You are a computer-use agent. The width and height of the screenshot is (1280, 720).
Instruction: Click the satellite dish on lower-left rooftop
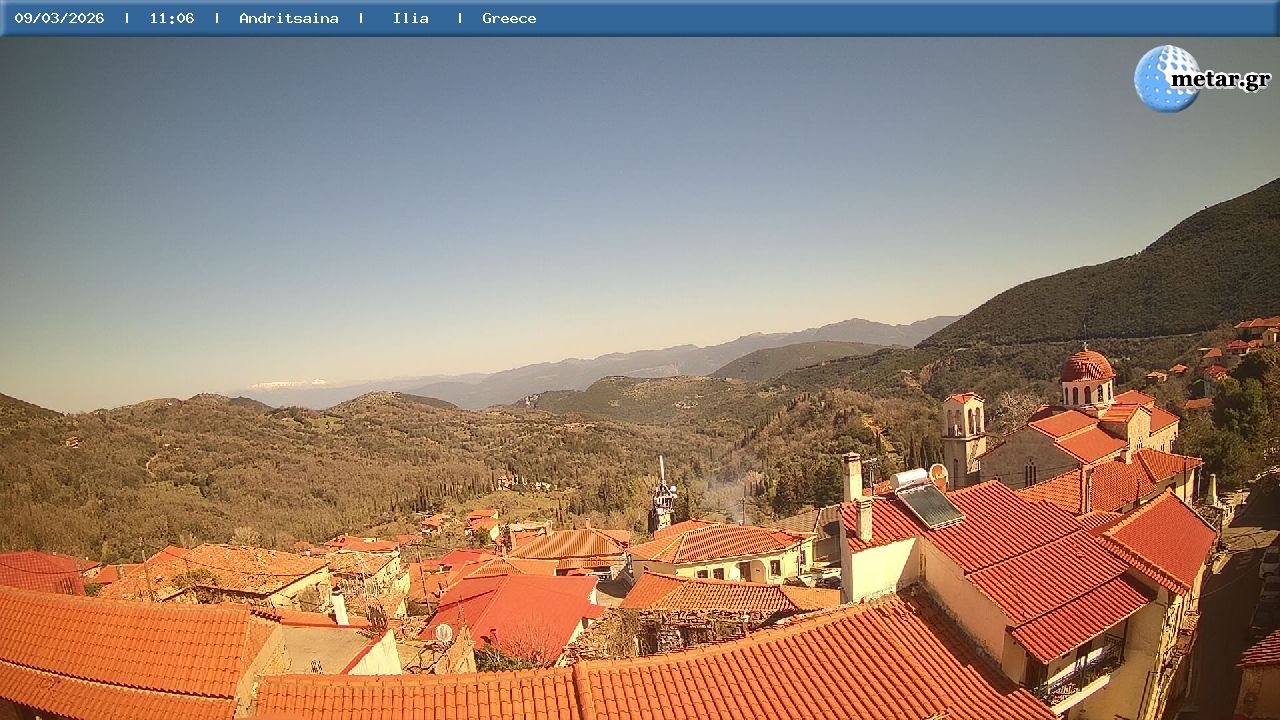coord(443,633)
